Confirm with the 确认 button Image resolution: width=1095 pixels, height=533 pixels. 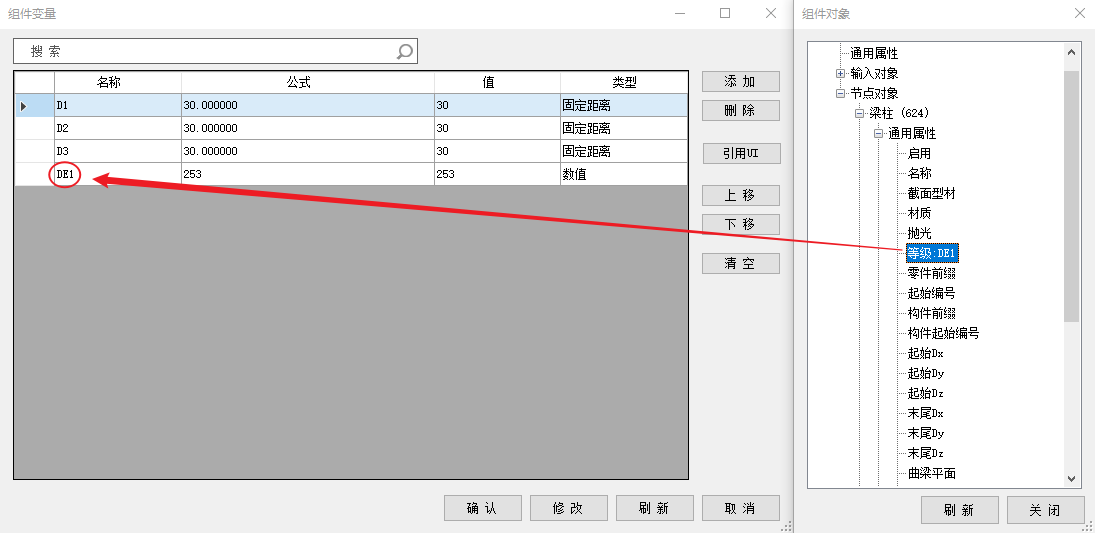[482, 508]
